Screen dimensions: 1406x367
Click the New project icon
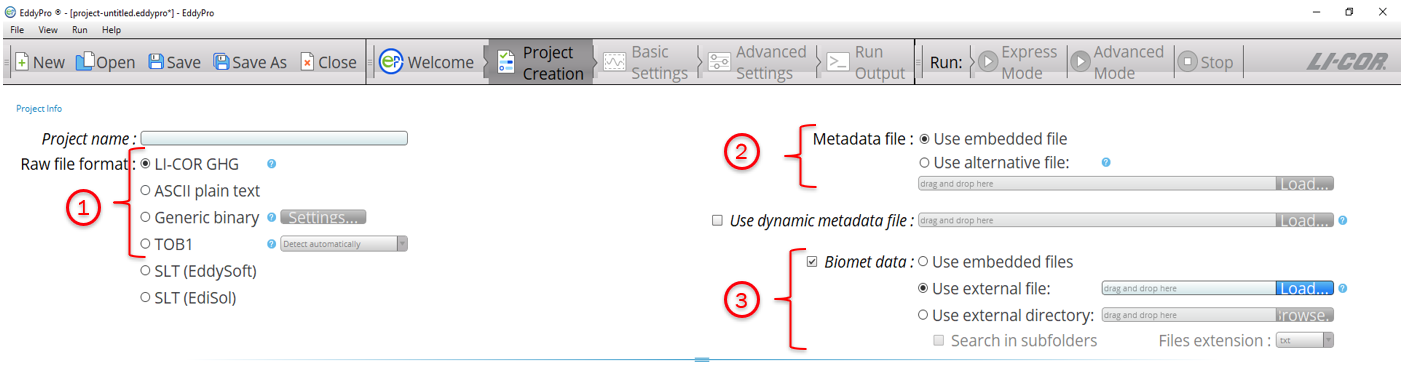pos(22,62)
